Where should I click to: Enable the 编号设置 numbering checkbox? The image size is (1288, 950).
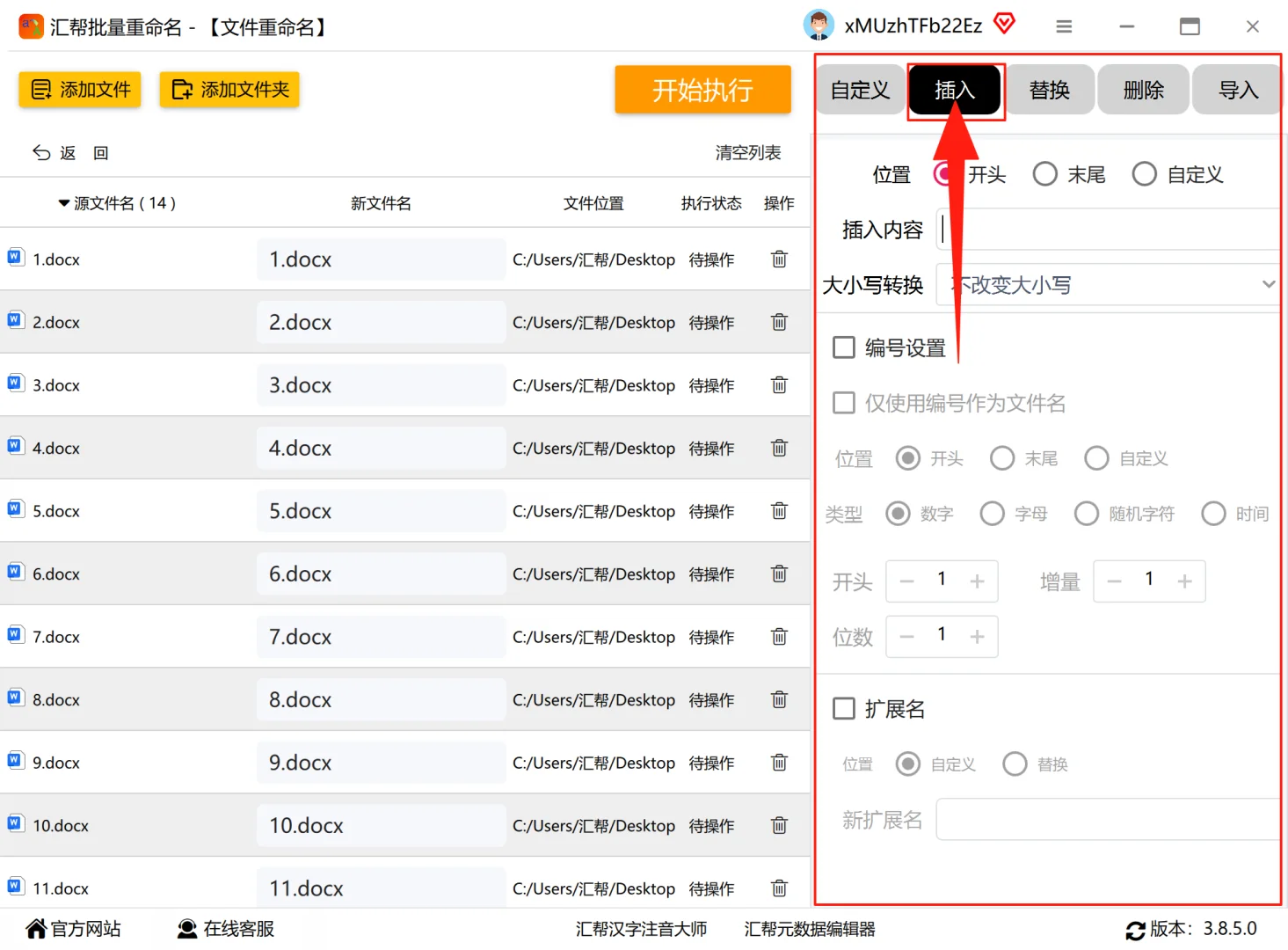843,347
